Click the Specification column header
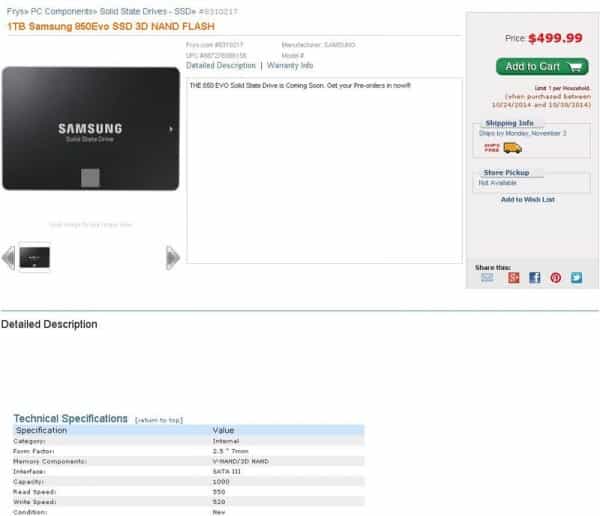The image size is (600, 516). click(41, 430)
